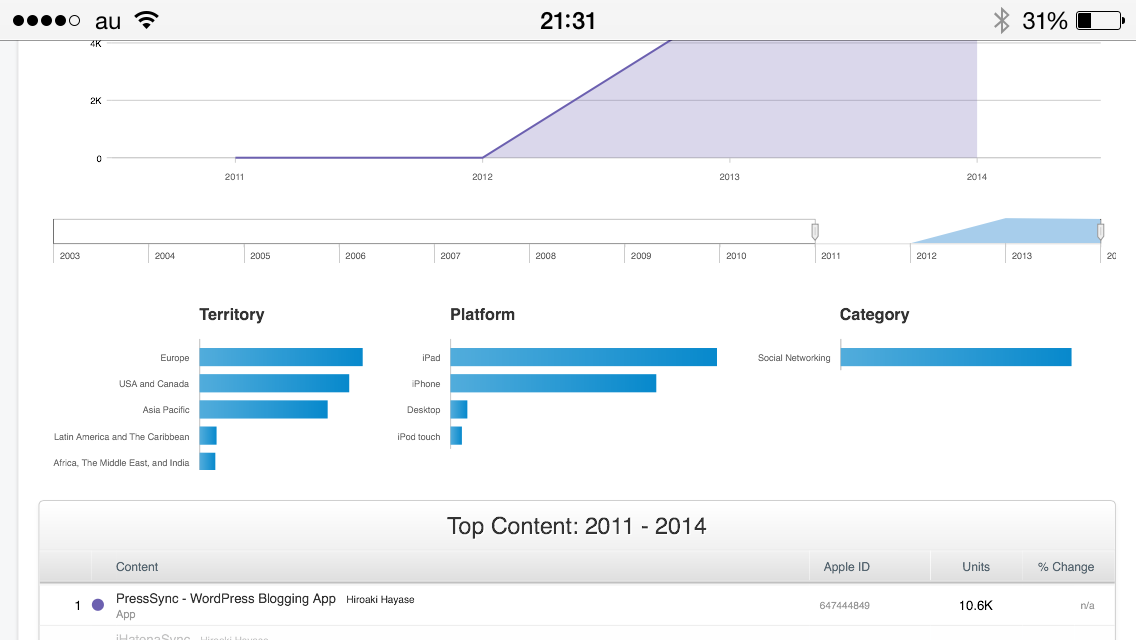Open PressSync - WordPress Blogging App link

click(226, 599)
